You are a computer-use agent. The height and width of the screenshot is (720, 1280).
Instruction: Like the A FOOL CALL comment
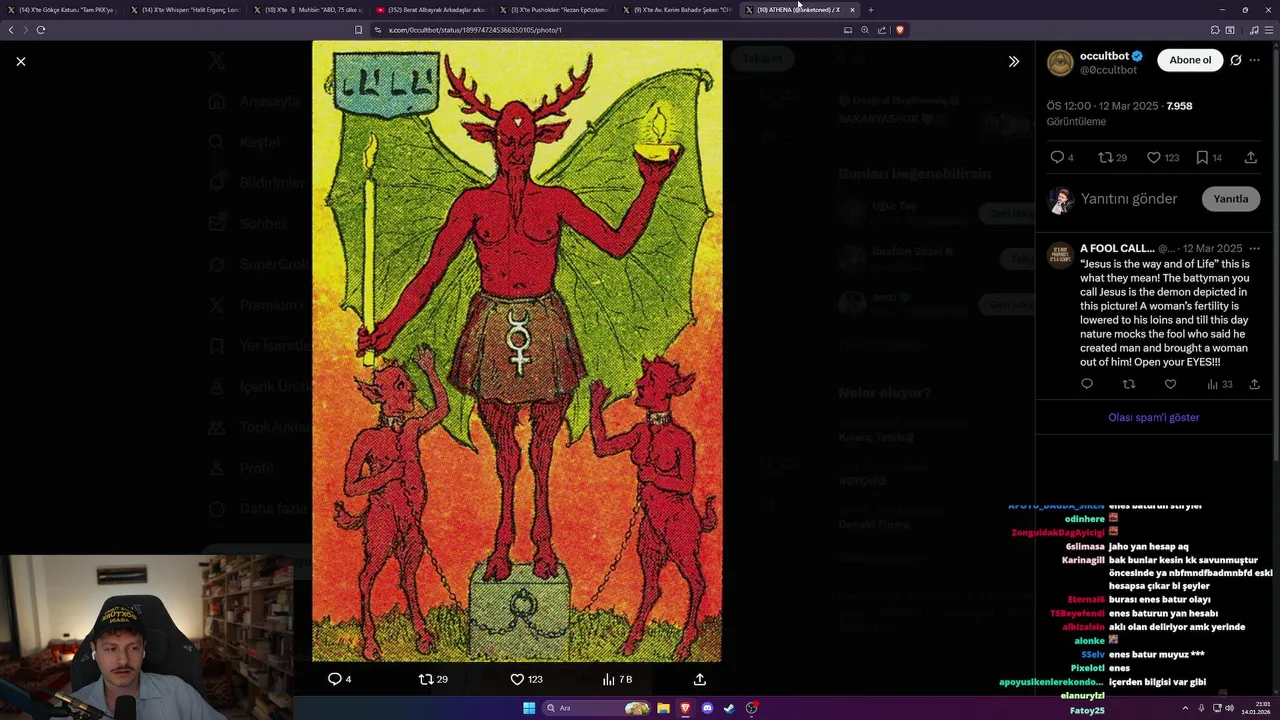coord(1170,384)
